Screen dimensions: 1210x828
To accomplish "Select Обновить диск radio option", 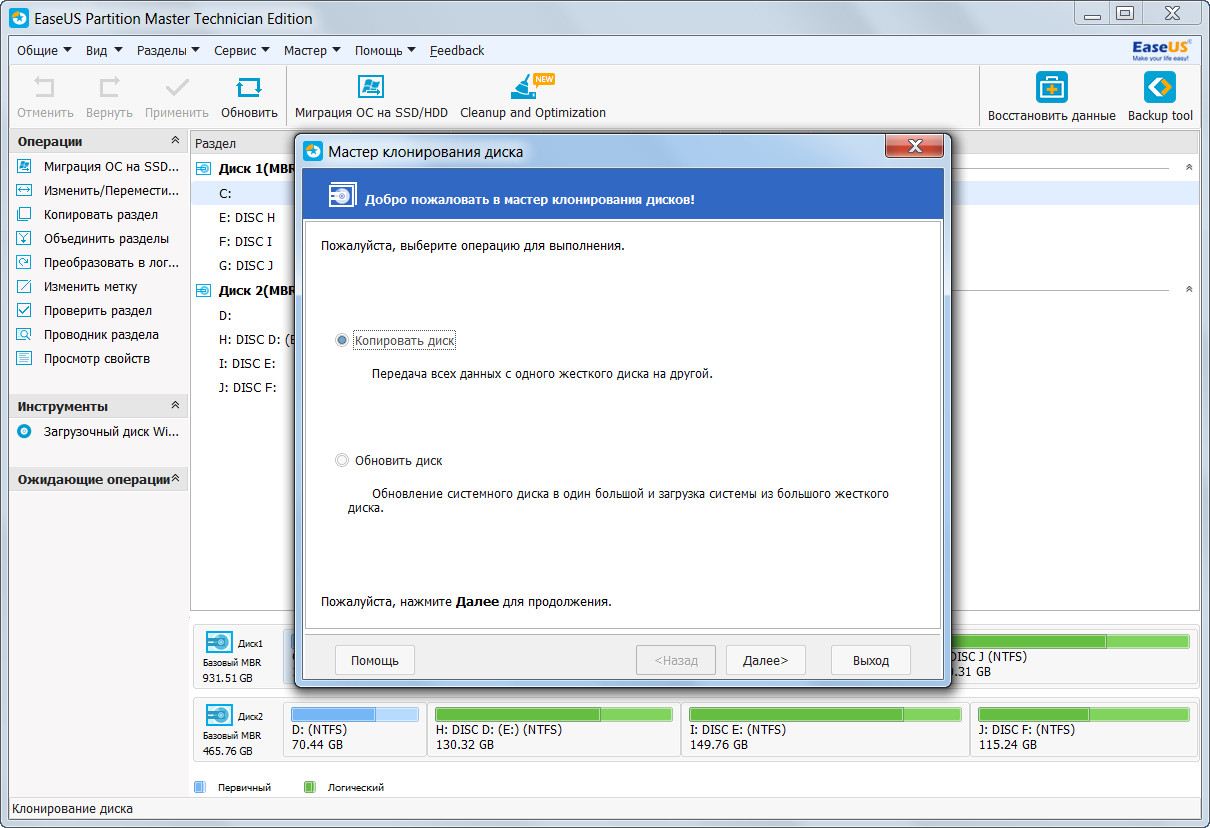I will point(342,461).
